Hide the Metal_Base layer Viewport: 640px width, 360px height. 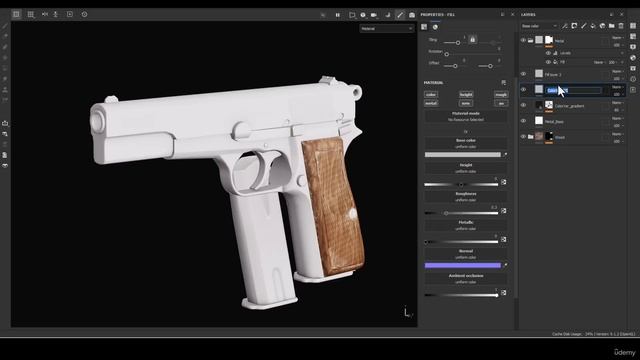click(523, 121)
